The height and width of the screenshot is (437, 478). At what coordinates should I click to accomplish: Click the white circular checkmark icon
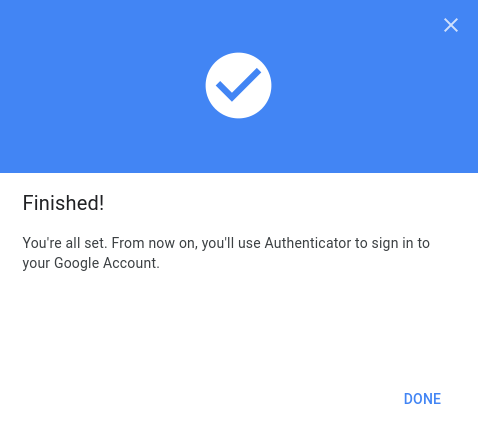[x=238, y=85]
